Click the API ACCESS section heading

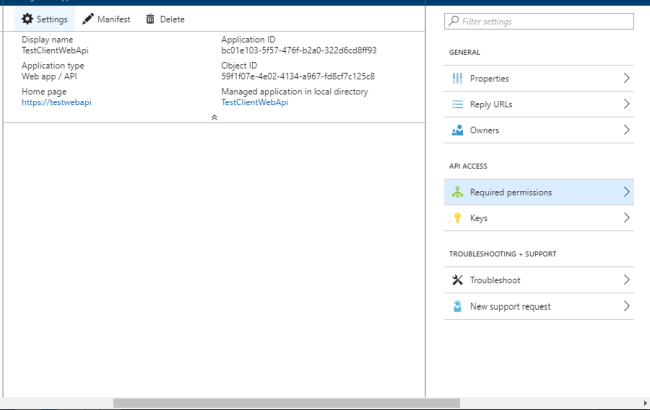[468, 166]
